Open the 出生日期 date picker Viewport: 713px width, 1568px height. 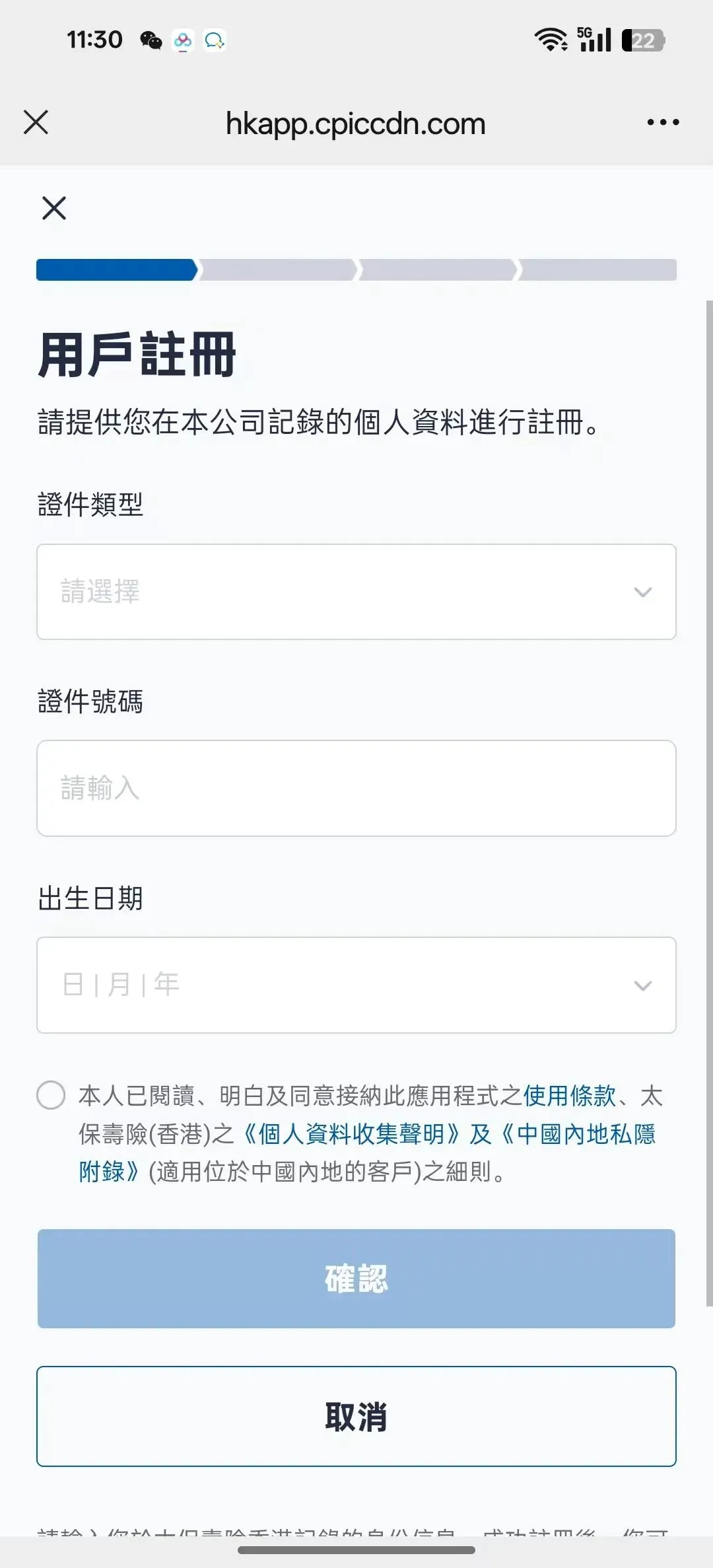click(x=356, y=985)
